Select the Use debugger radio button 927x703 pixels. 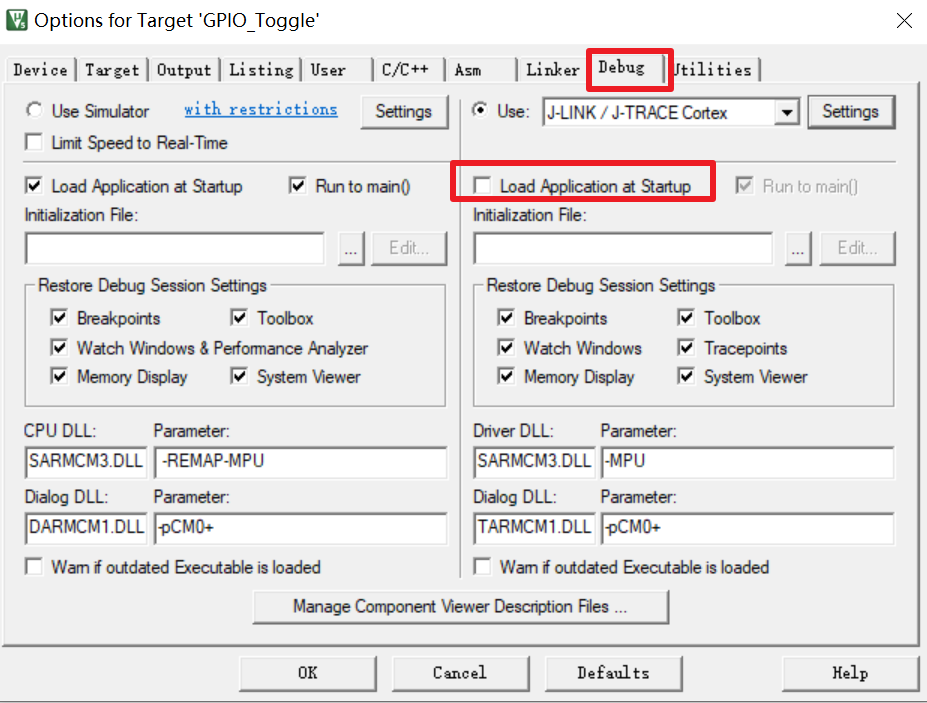(480, 110)
